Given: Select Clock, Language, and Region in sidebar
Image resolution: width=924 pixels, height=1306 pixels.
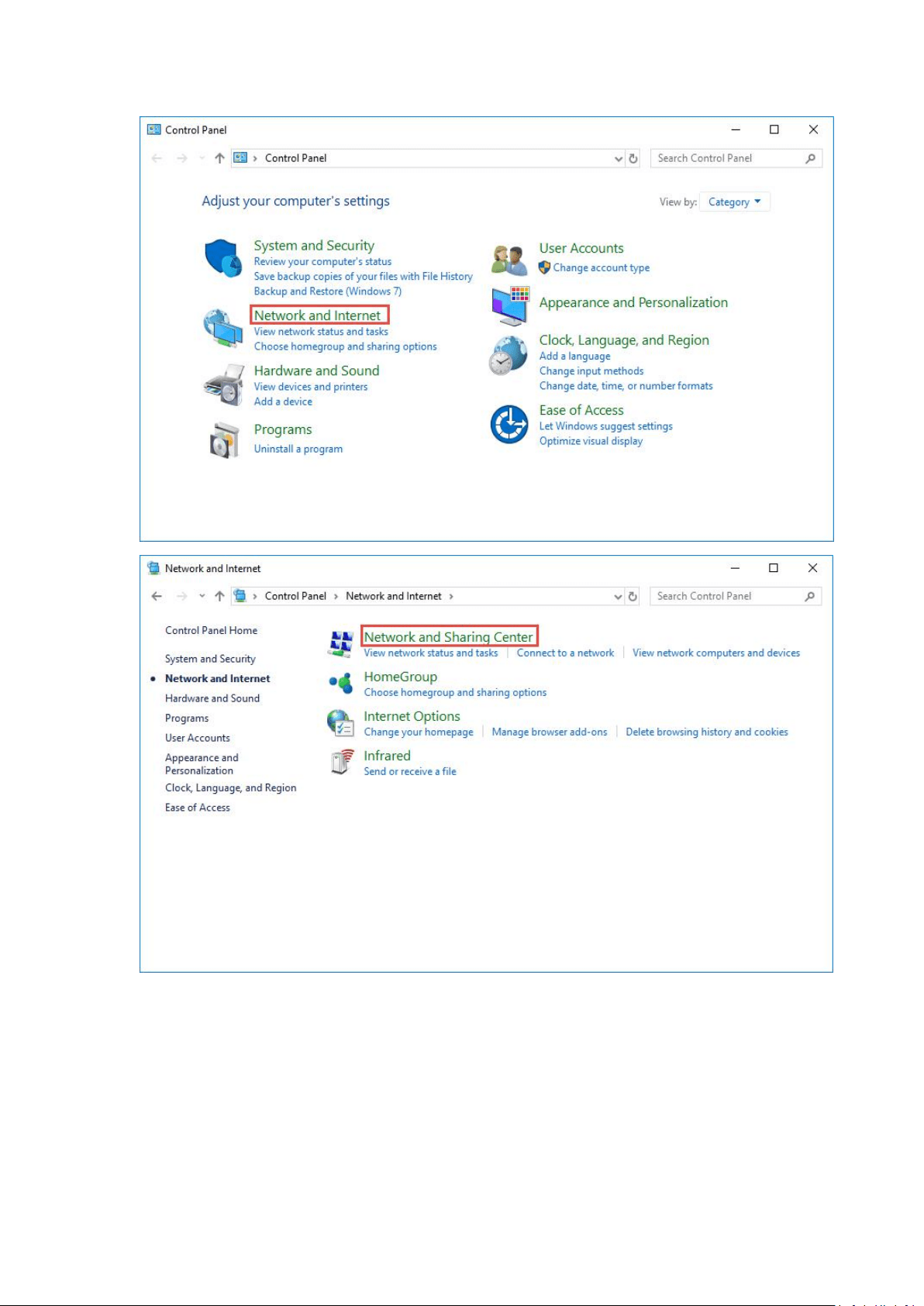Looking at the screenshot, I should (230, 787).
